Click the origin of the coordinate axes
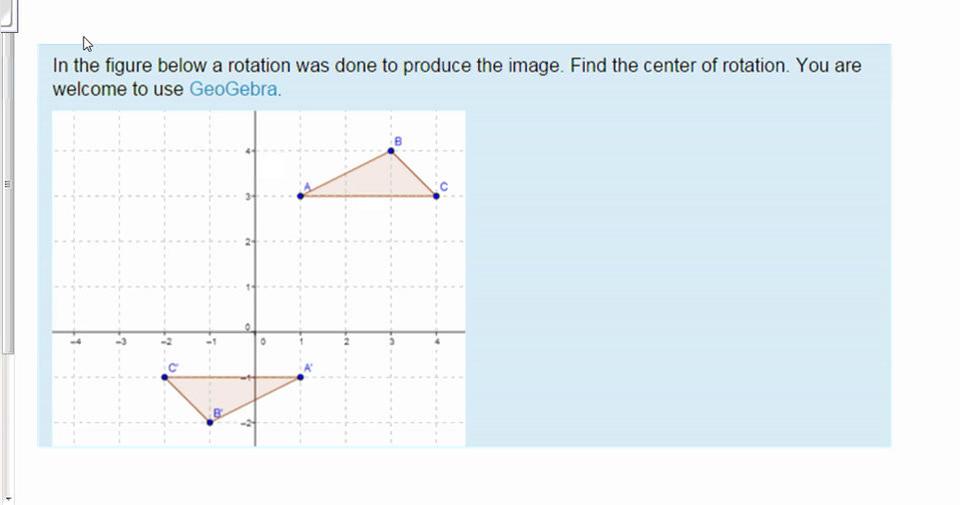The width and height of the screenshot is (960, 505). 255,332
